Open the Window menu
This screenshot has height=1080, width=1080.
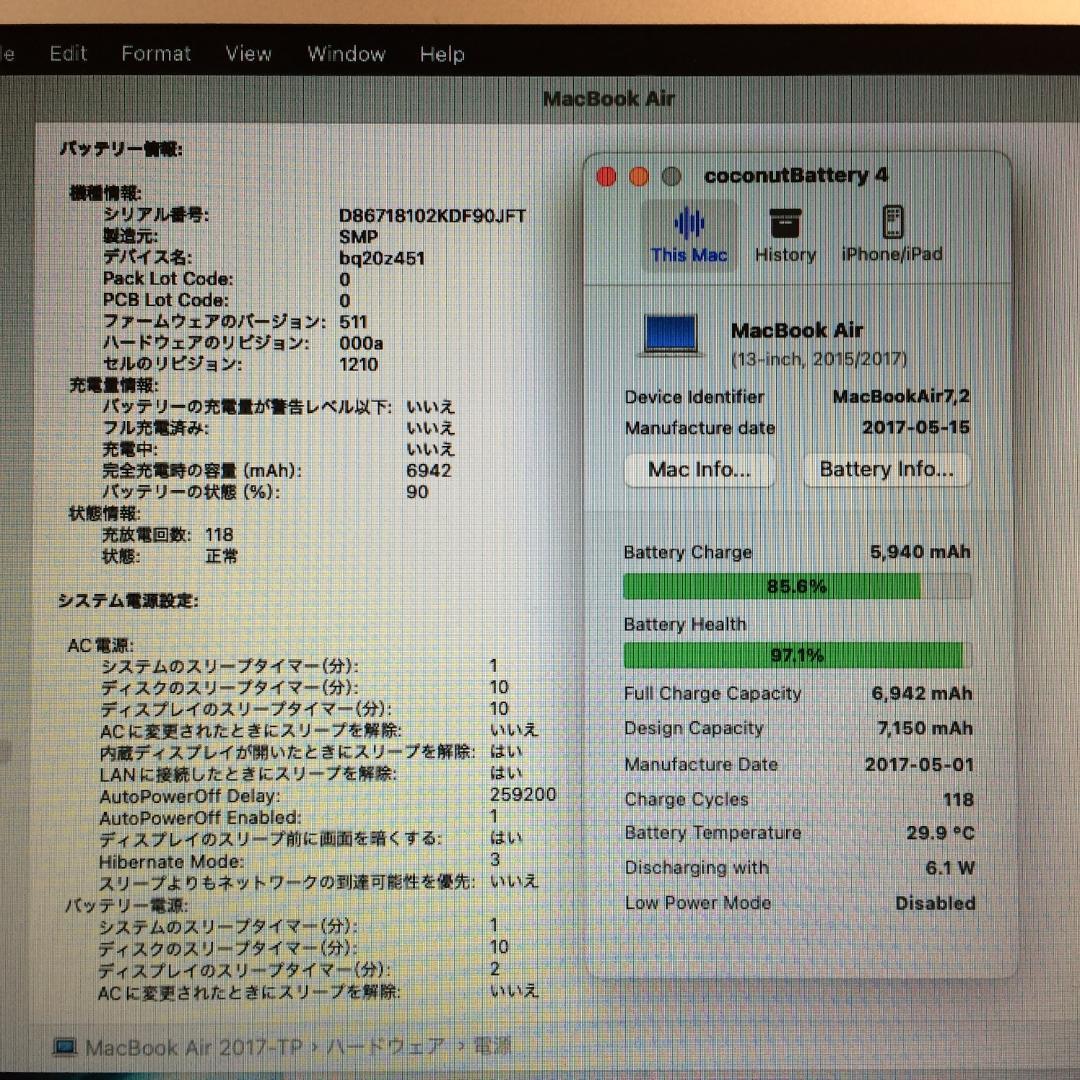click(x=346, y=53)
